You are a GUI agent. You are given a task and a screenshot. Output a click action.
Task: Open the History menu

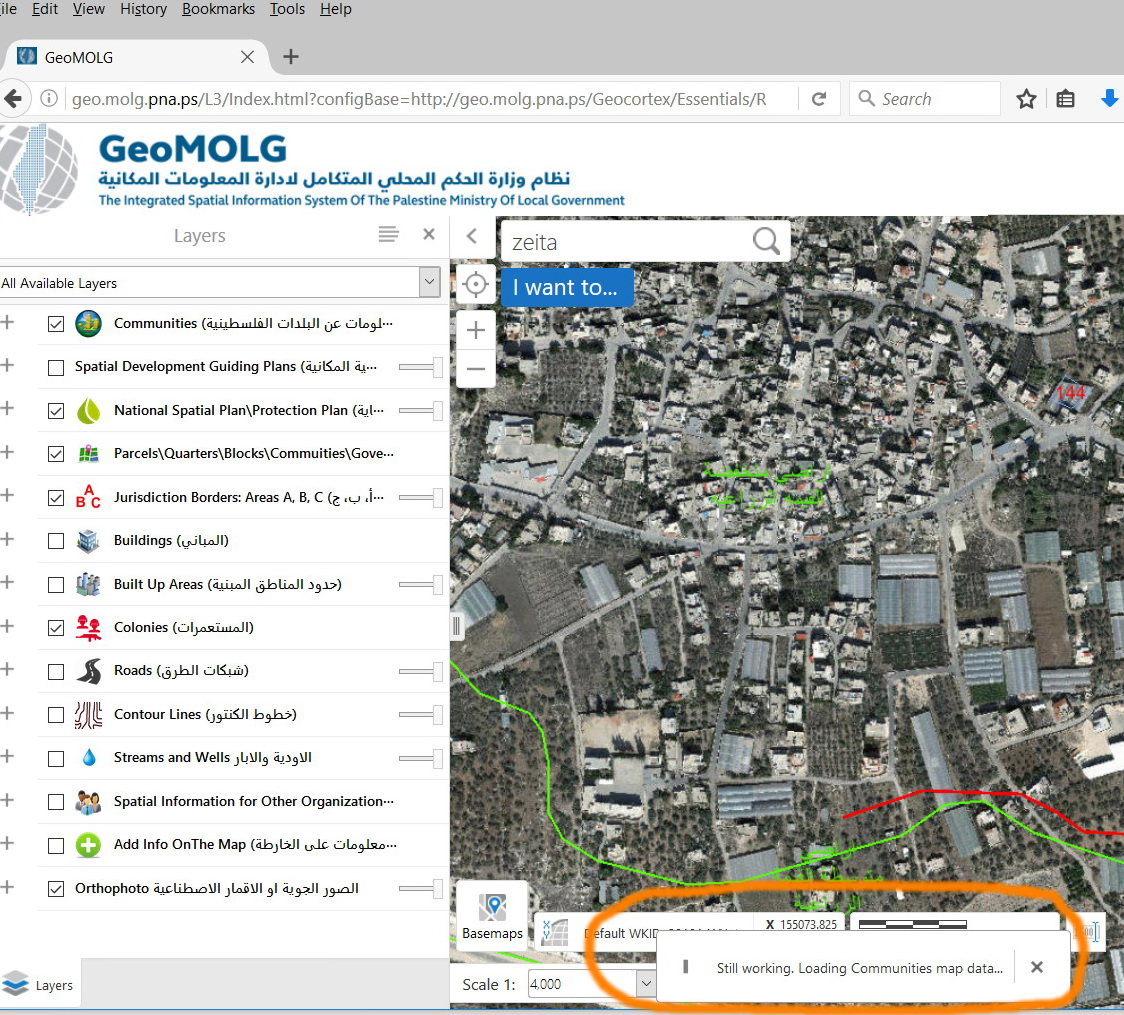click(143, 9)
